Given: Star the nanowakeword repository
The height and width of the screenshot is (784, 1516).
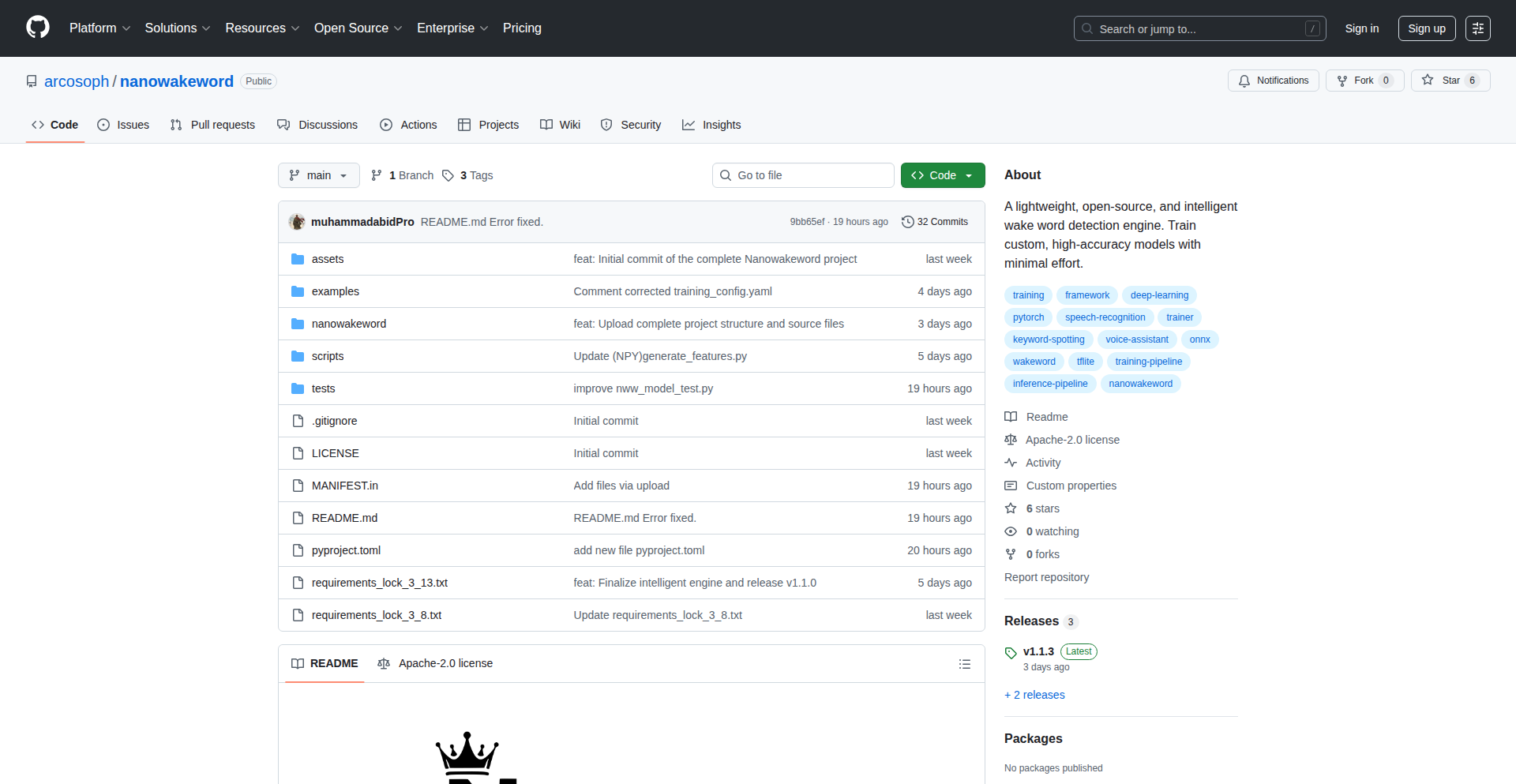Looking at the screenshot, I should 1450,81.
